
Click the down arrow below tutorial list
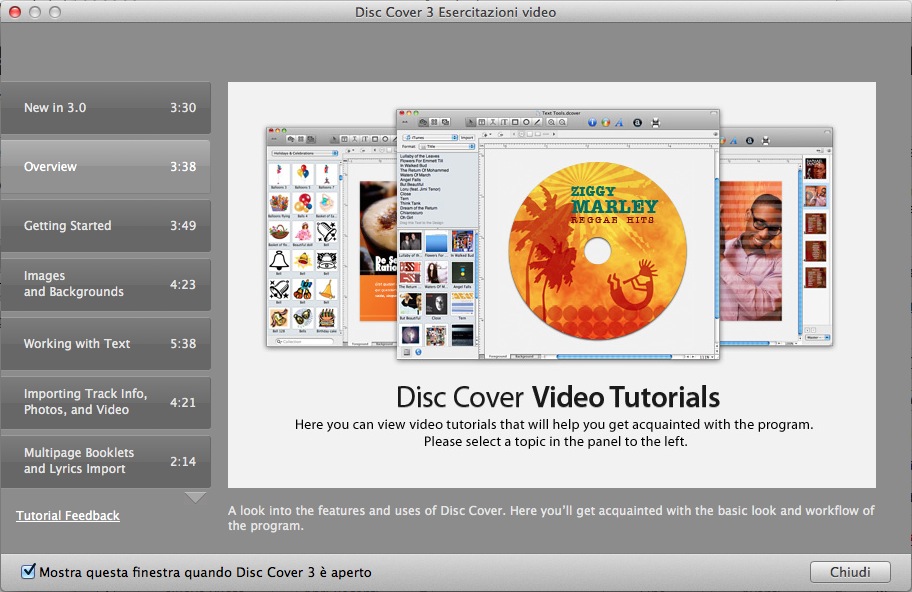tap(195, 497)
